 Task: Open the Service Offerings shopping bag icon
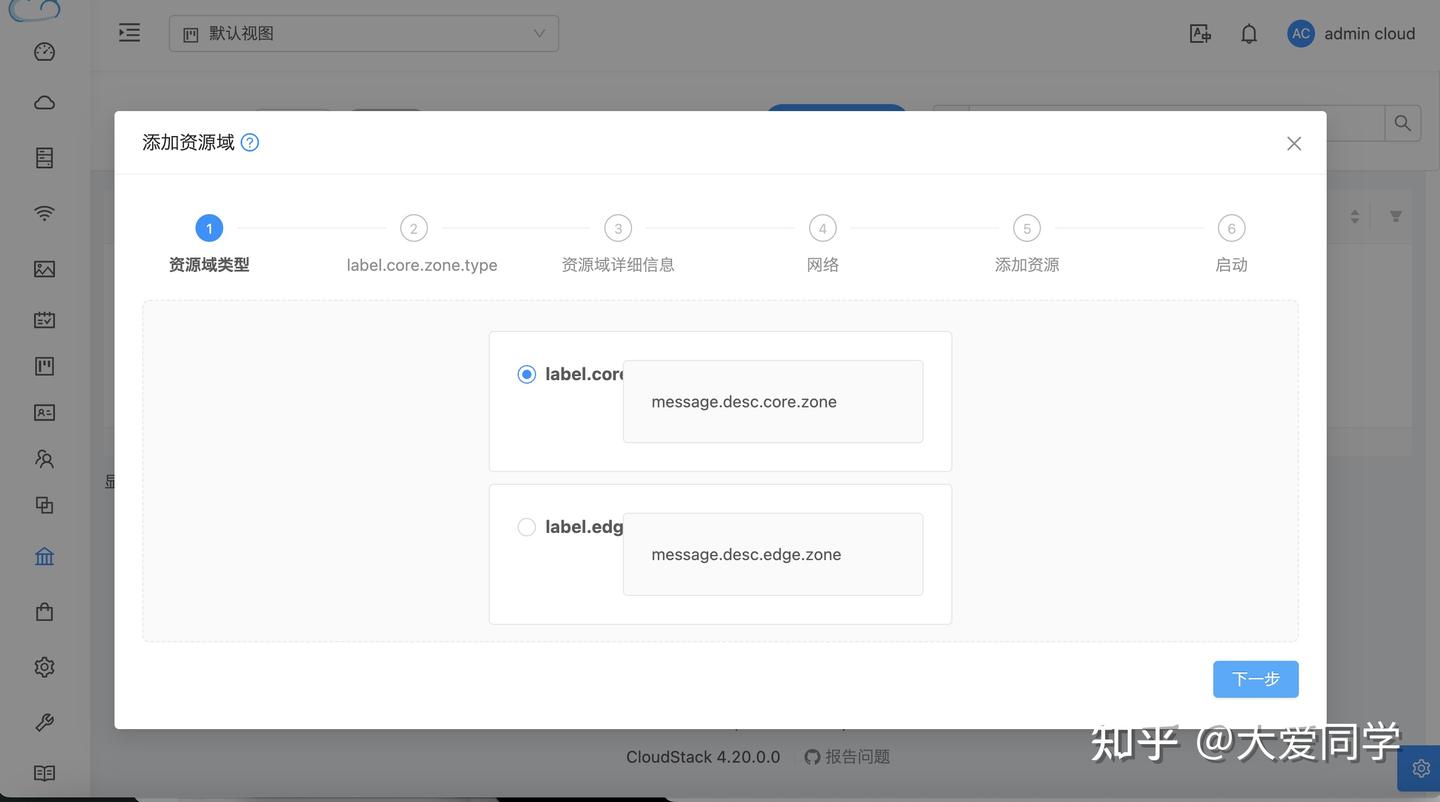click(x=40, y=608)
